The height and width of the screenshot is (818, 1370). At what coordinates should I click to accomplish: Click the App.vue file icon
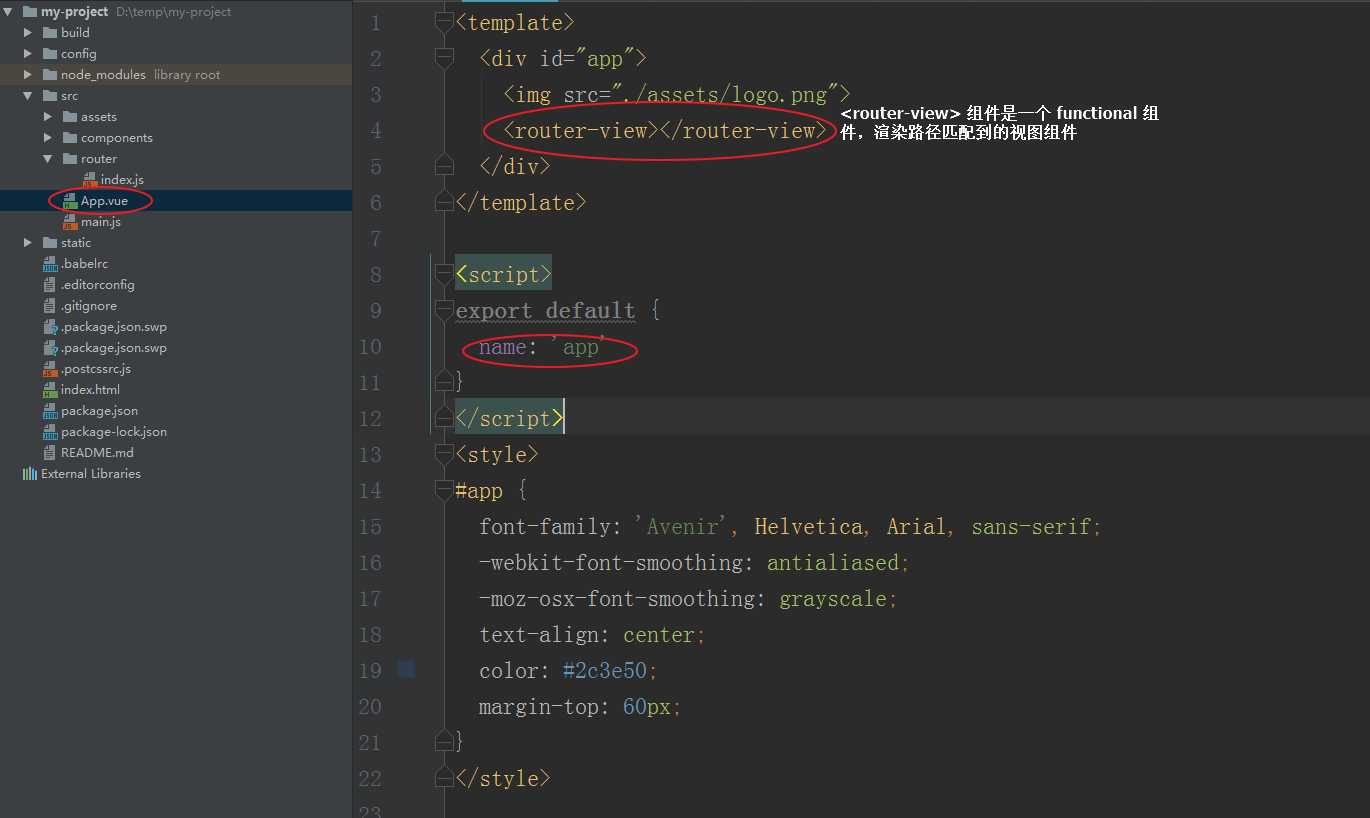(70, 201)
